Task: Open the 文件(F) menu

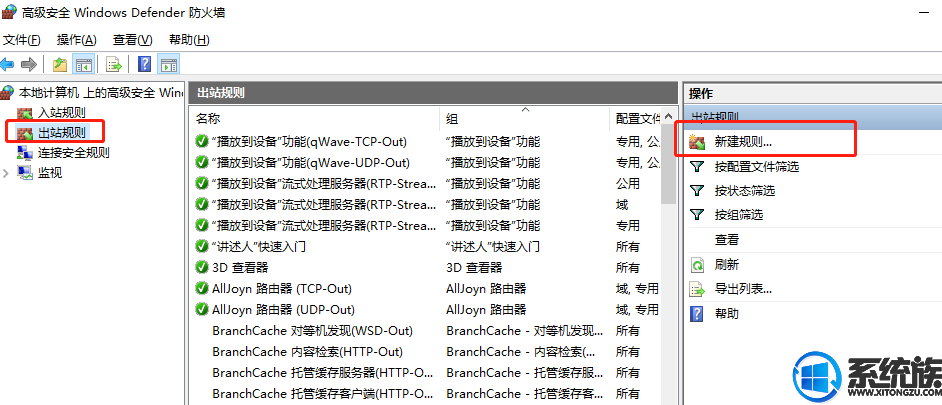Action: [22, 40]
